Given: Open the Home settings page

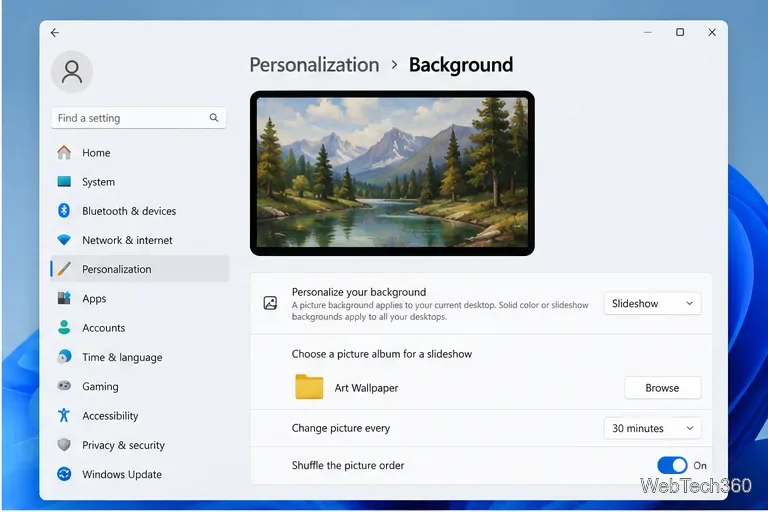Looking at the screenshot, I should pos(140,153).
